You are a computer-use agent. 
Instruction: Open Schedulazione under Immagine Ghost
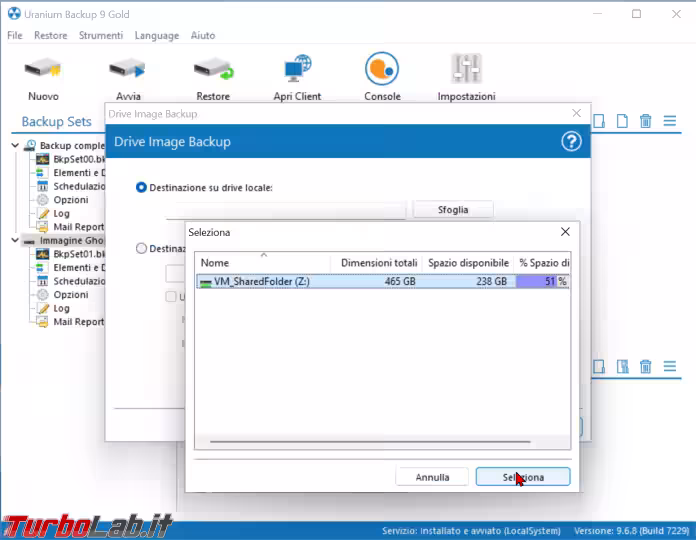[71, 281]
